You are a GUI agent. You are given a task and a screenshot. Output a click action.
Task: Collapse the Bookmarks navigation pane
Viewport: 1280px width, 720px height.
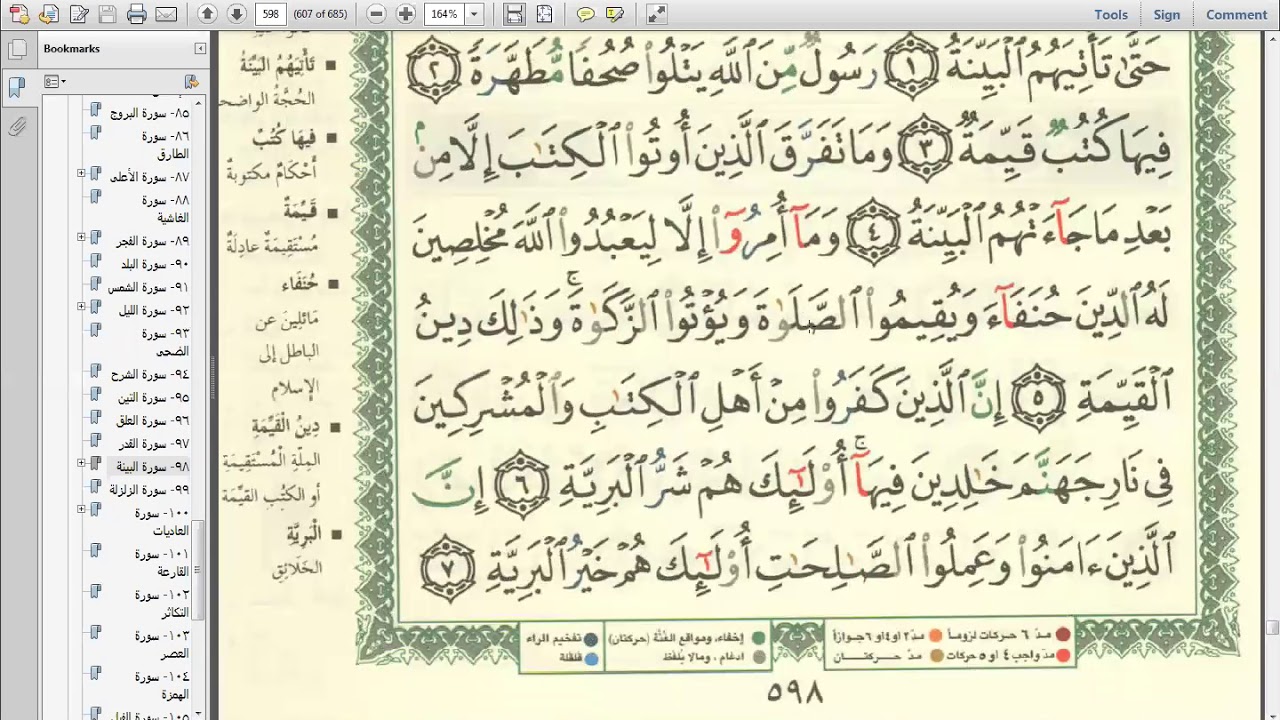tap(200, 48)
